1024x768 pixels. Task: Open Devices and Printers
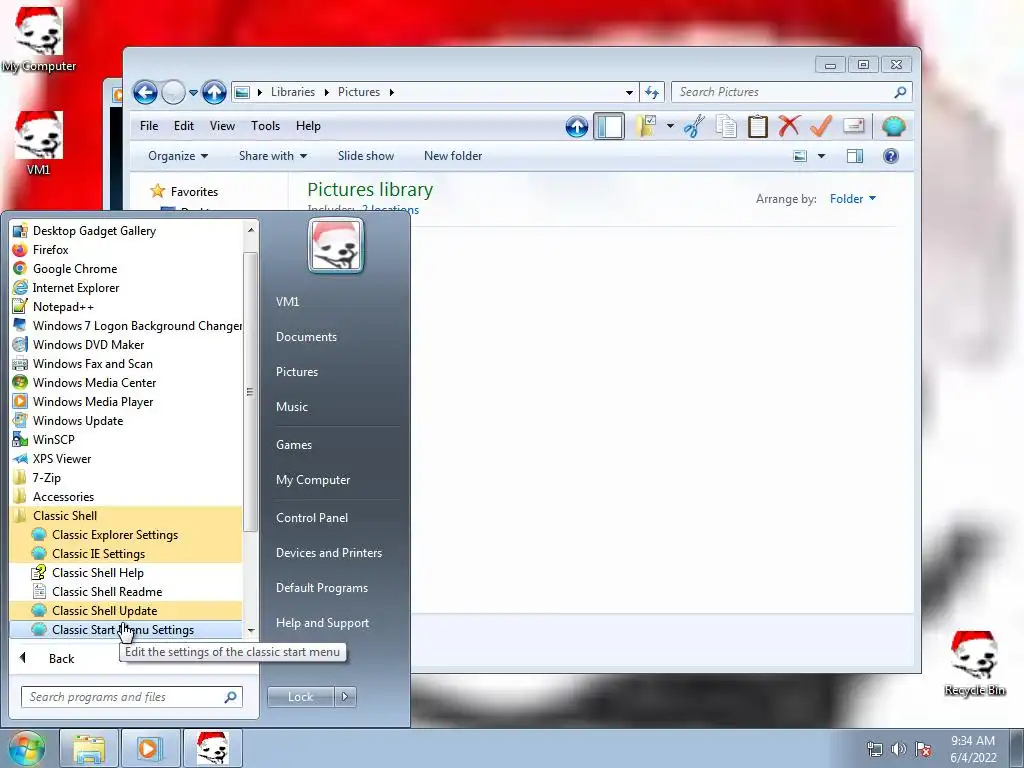pos(328,552)
